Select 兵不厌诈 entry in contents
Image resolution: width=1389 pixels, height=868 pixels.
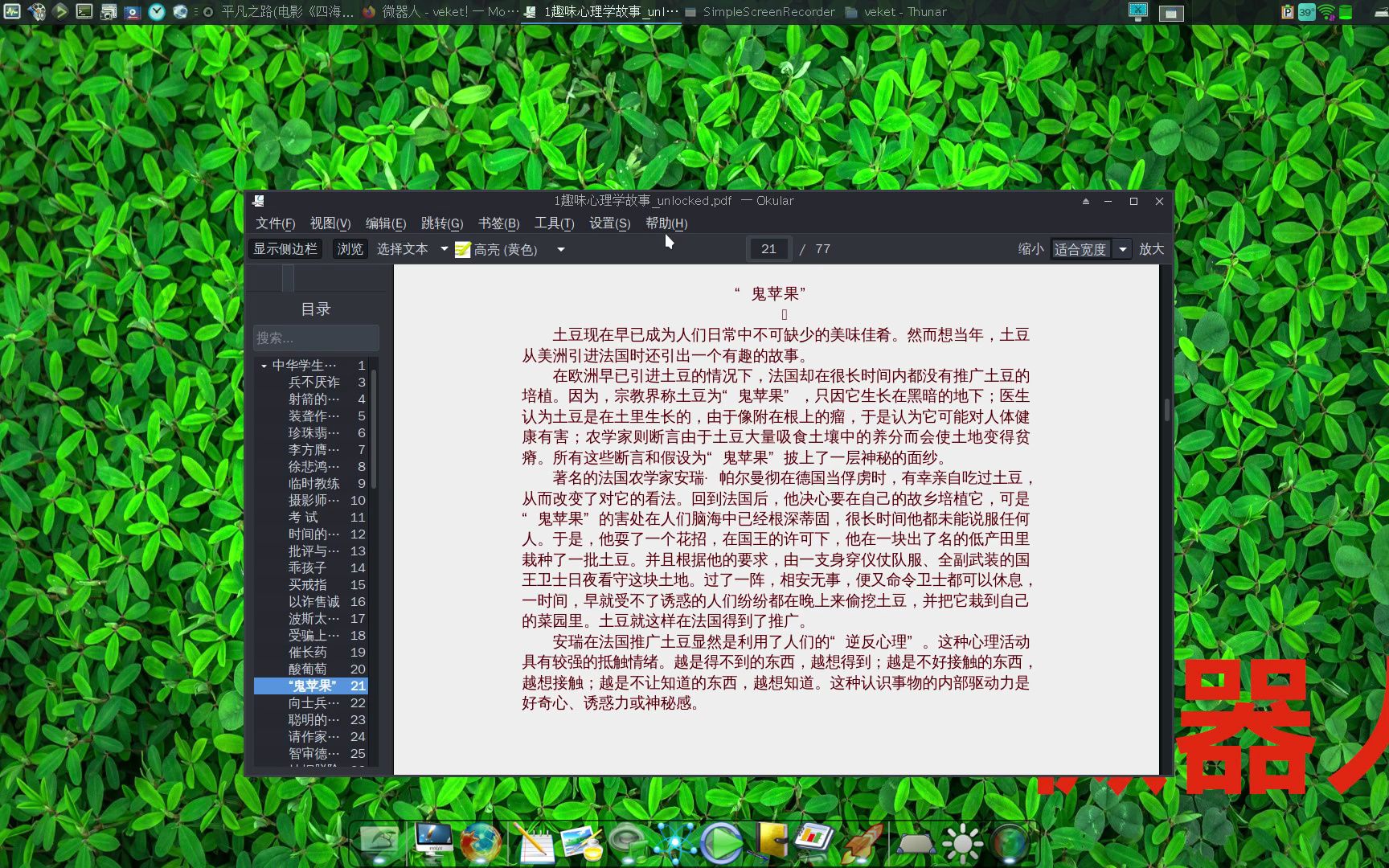pyautogui.click(x=311, y=383)
